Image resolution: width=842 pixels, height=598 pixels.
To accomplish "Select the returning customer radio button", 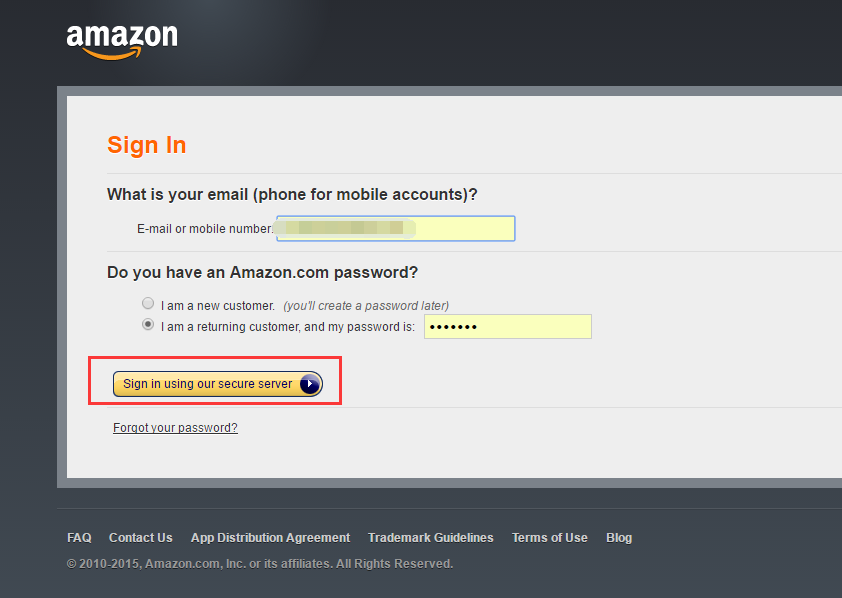I will point(148,325).
